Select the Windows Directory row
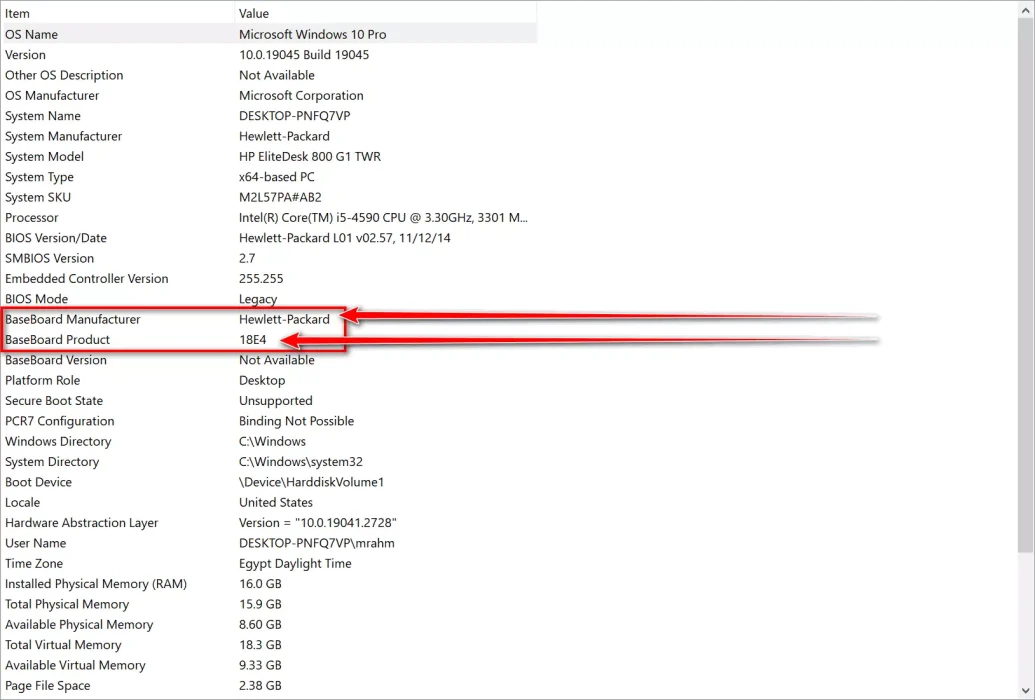The height and width of the screenshot is (700, 1035). pos(269,441)
